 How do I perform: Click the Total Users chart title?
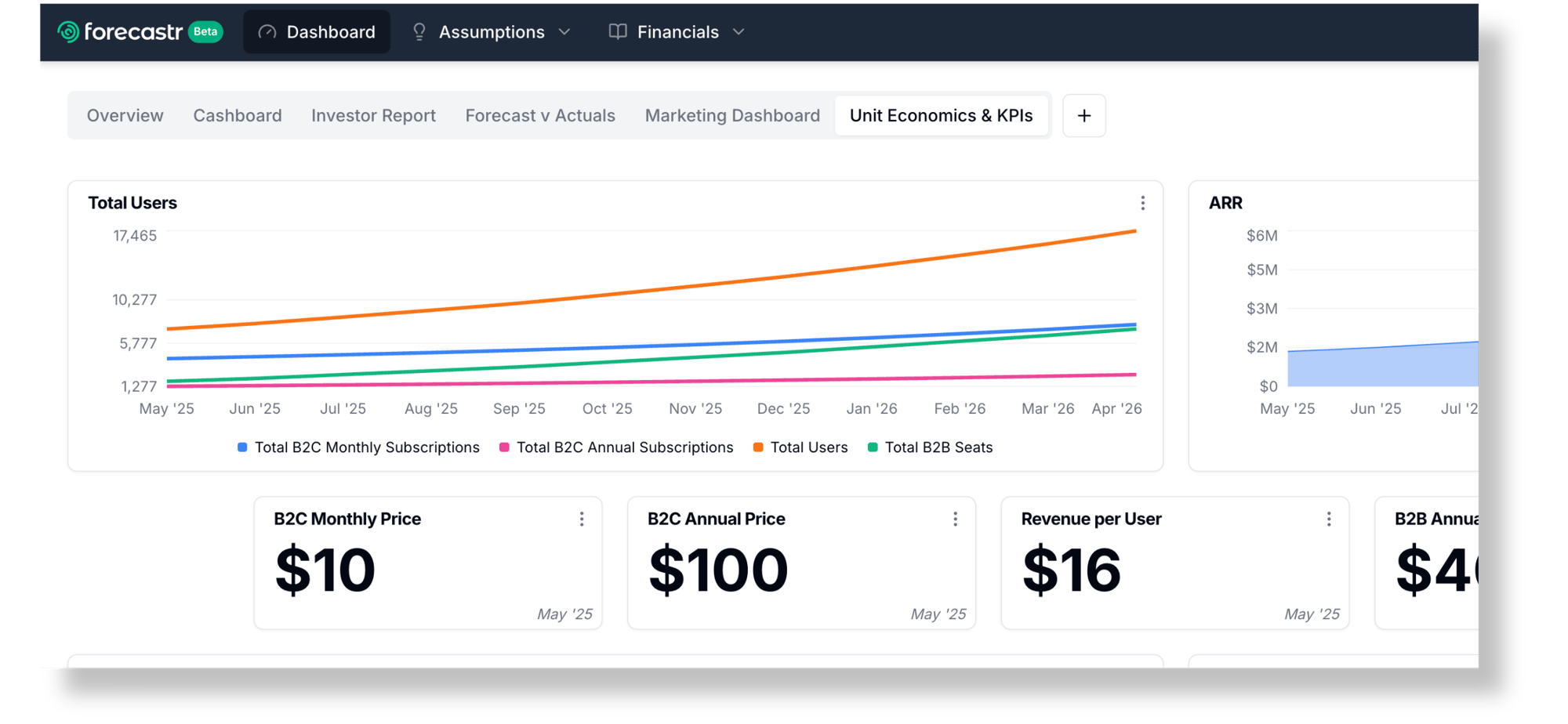tap(132, 203)
